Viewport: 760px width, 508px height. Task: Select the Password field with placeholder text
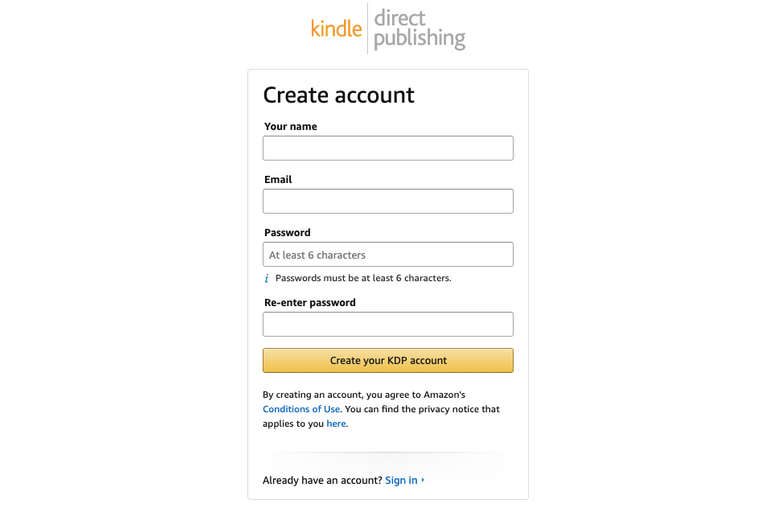(388, 254)
